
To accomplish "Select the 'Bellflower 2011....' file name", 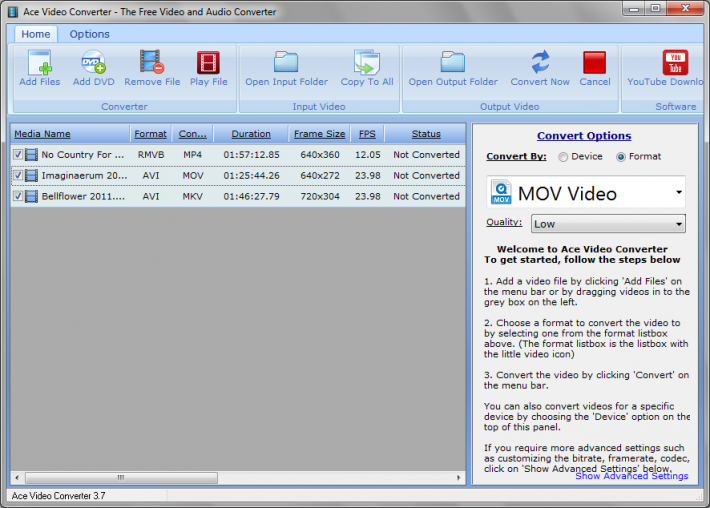I will (x=83, y=196).
